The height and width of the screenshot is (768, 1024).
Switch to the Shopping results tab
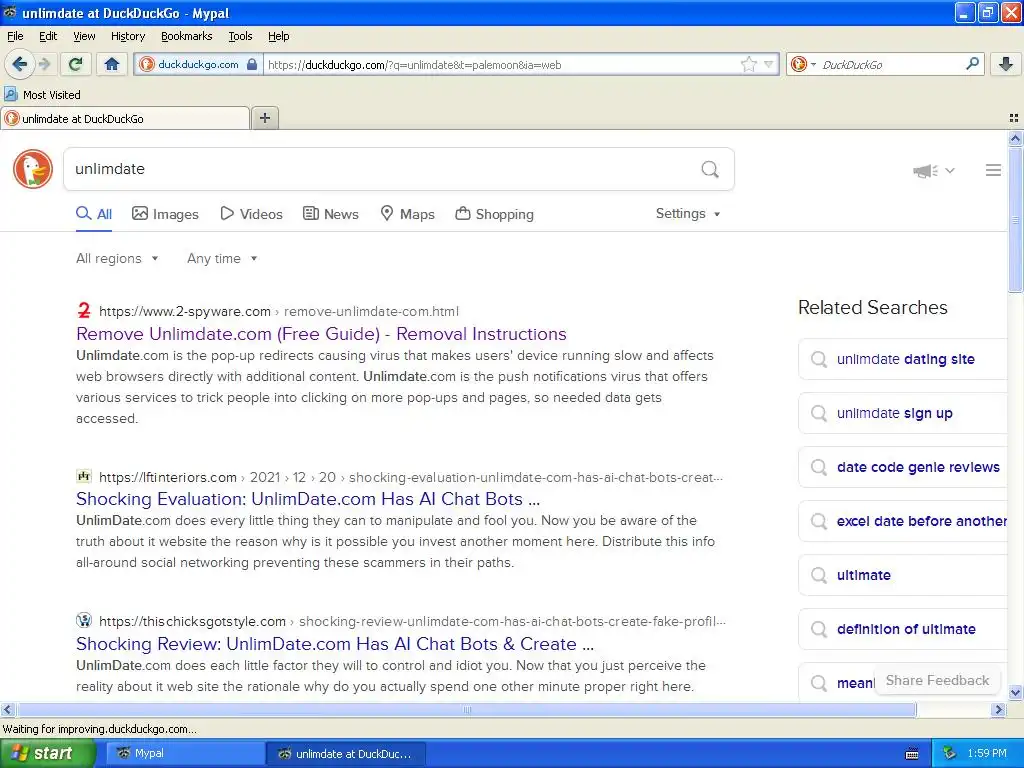tap(494, 214)
